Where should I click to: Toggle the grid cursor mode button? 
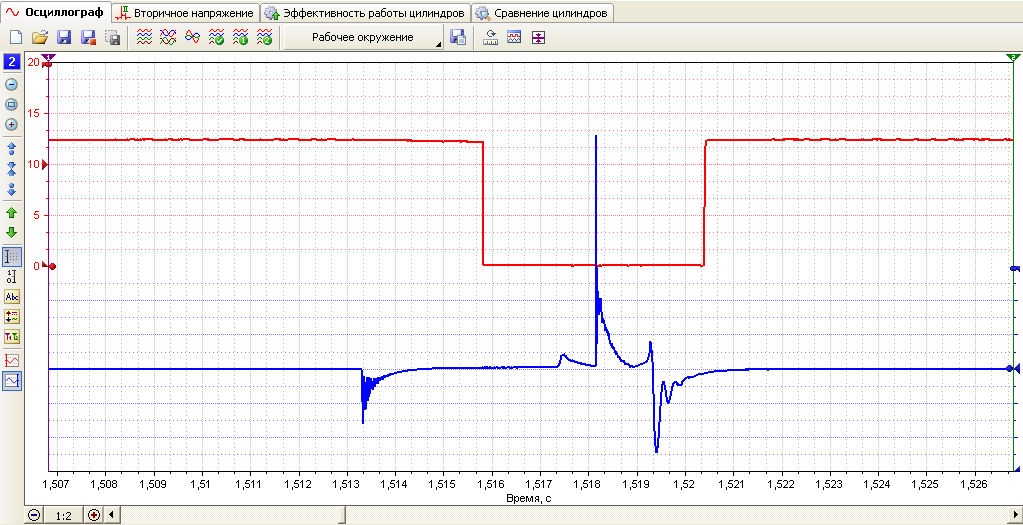click(12, 256)
